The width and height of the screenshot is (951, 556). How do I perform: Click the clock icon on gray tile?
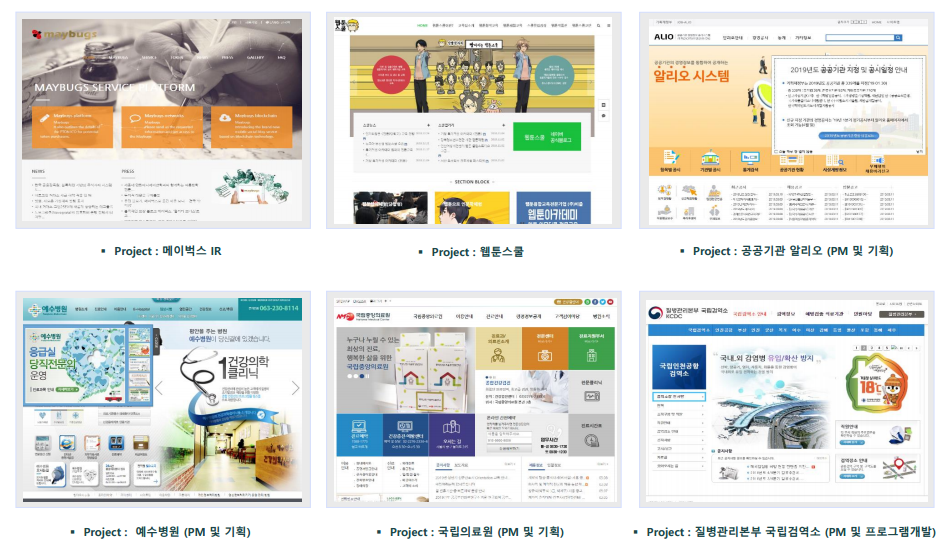591,441
